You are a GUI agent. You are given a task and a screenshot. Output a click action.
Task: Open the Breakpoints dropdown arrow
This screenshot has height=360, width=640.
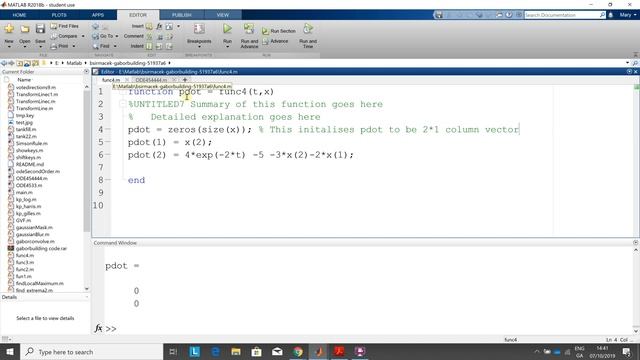(199, 47)
